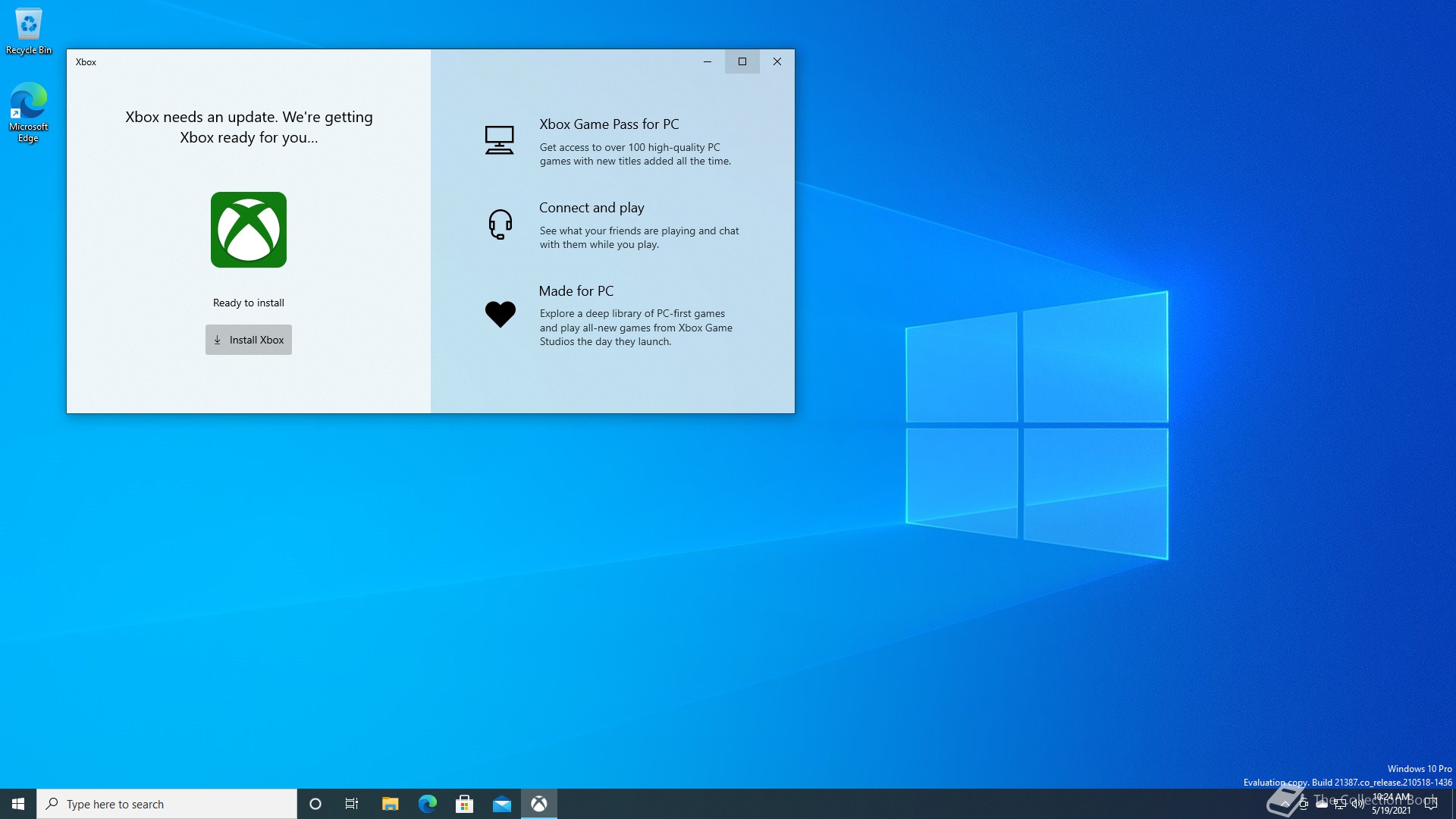Viewport: 1456px width, 819px height.
Task: Click the Show desktop strip on the taskbar
Action: (1453, 804)
